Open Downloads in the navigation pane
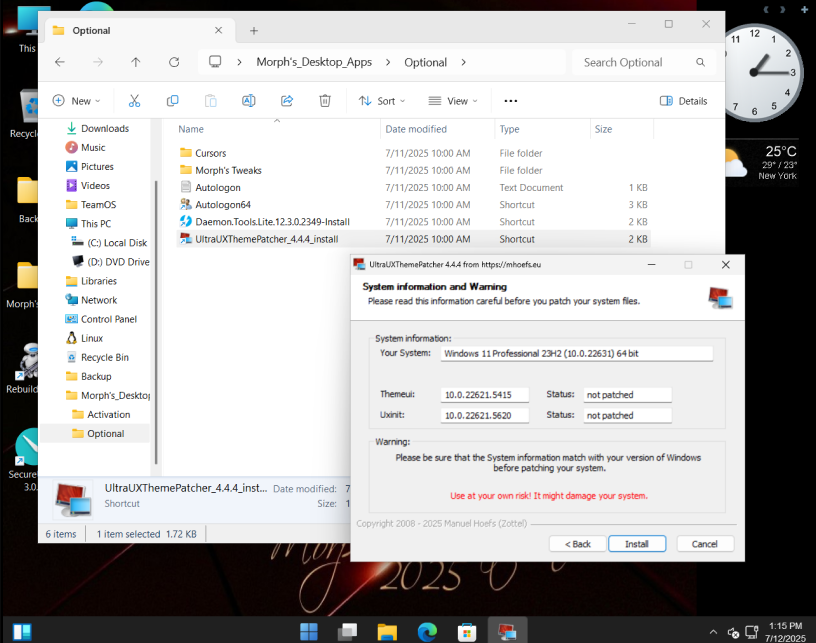 (97, 128)
